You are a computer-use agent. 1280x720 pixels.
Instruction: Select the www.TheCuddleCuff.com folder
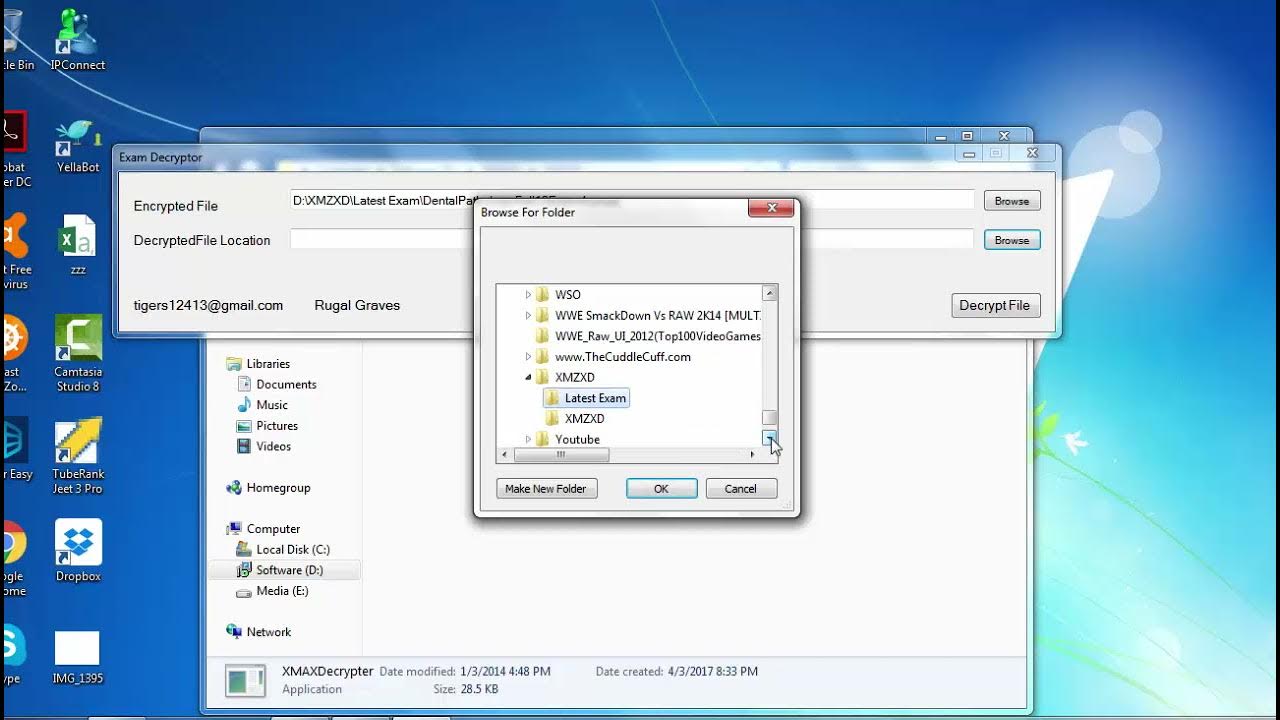pyautogui.click(x=623, y=357)
